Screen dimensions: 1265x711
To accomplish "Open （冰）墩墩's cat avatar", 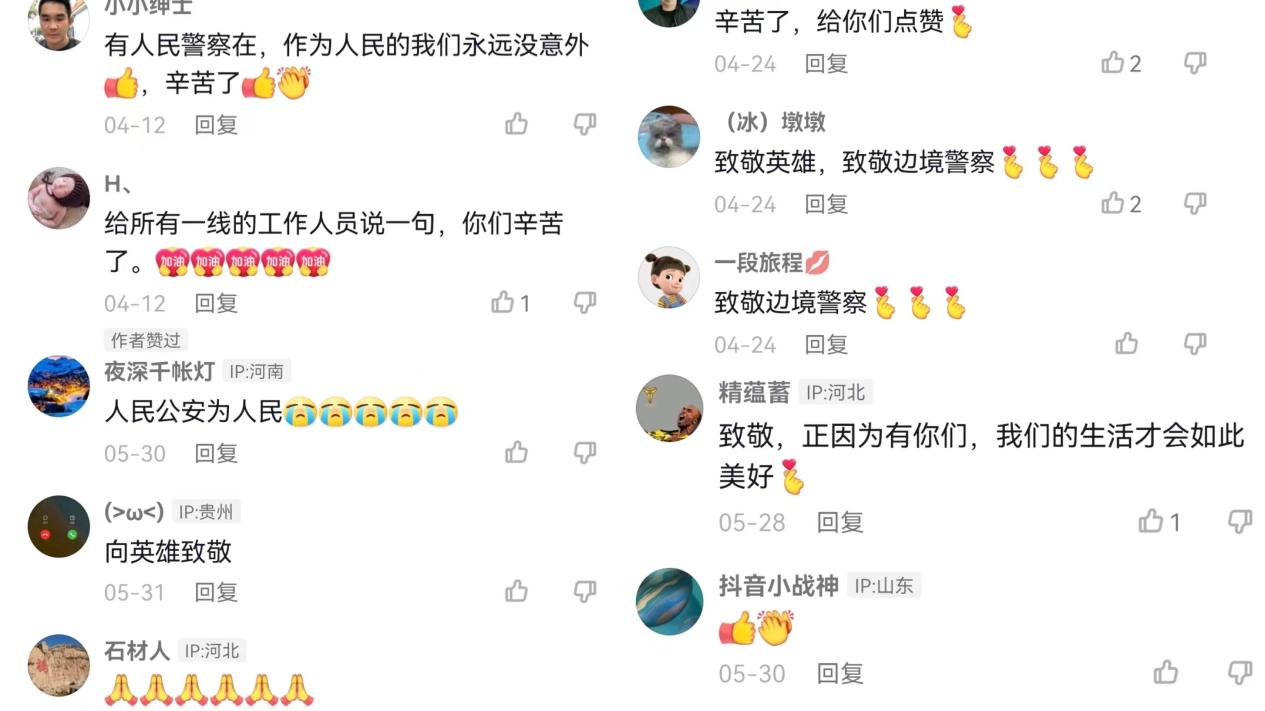I will click(x=669, y=137).
